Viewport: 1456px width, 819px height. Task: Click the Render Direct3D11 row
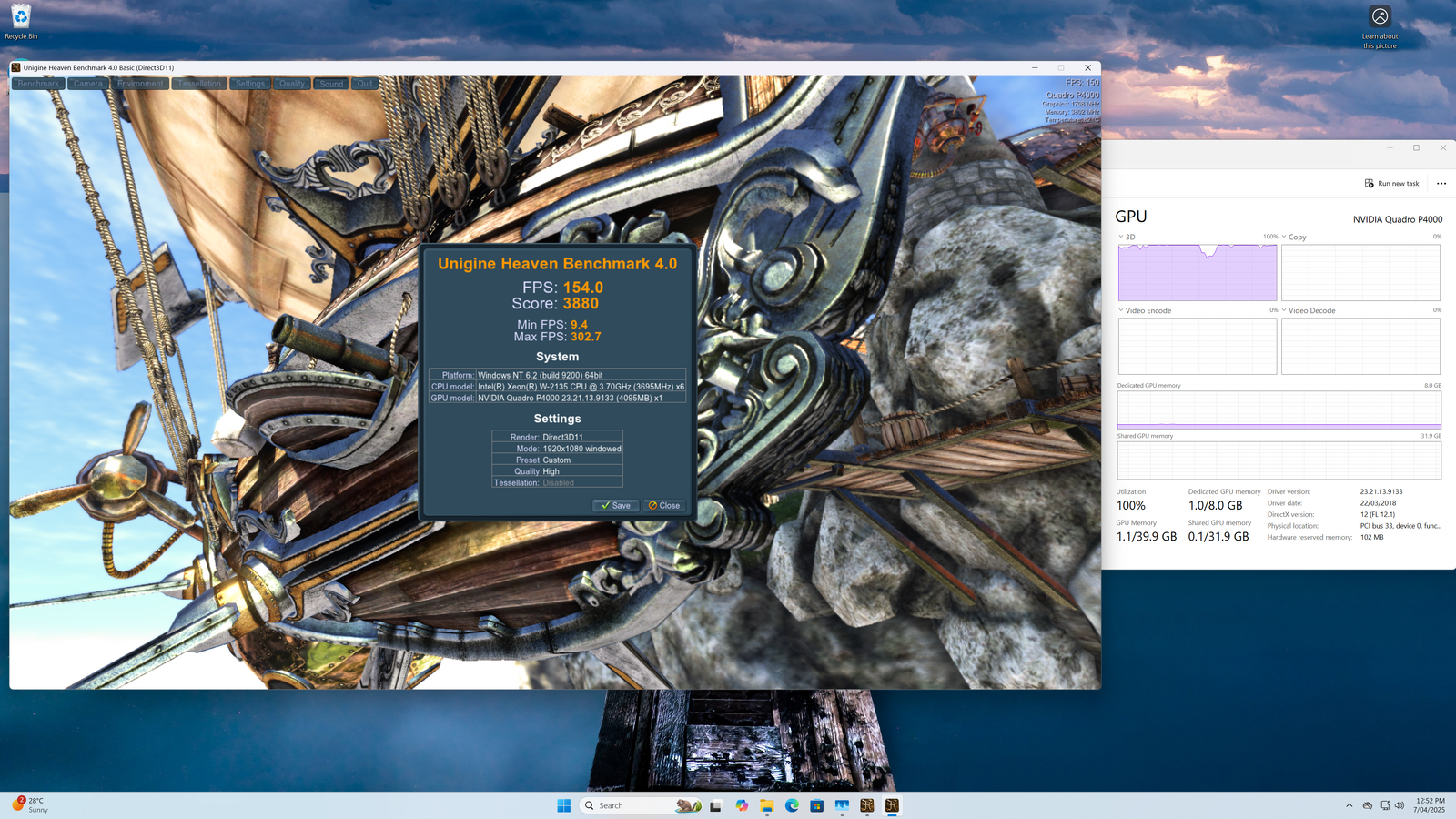click(x=557, y=437)
